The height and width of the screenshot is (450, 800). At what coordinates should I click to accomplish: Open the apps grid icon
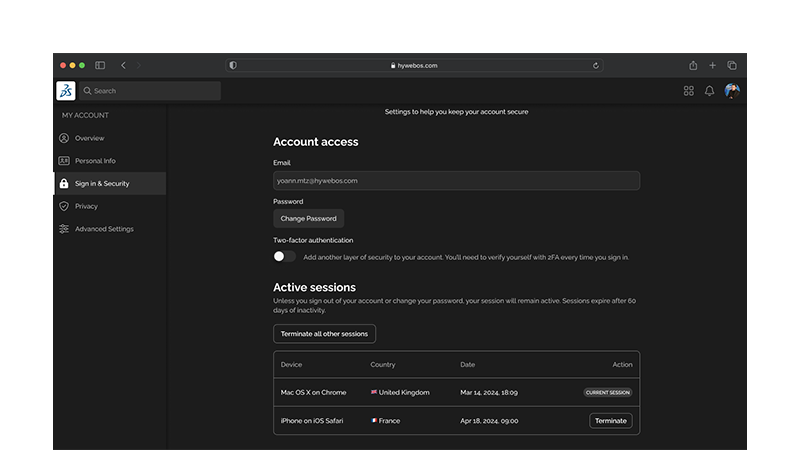tap(689, 91)
